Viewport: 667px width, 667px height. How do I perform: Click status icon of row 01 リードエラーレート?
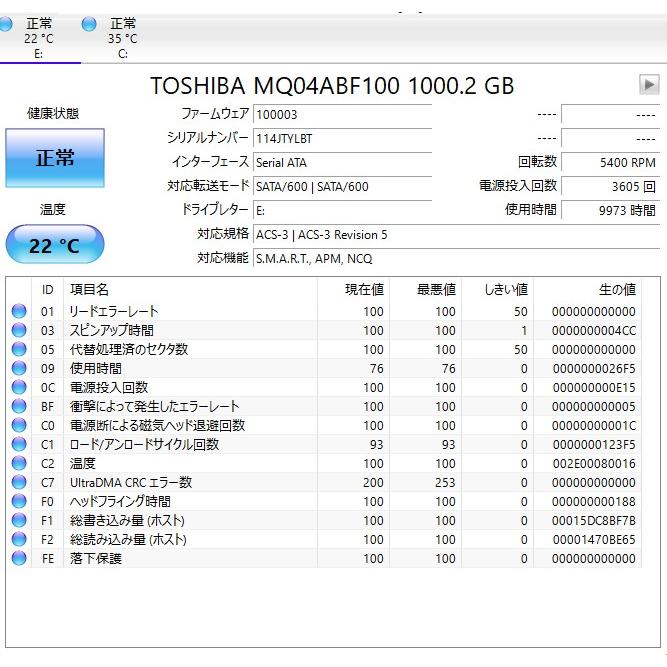[x=19, y=311]
